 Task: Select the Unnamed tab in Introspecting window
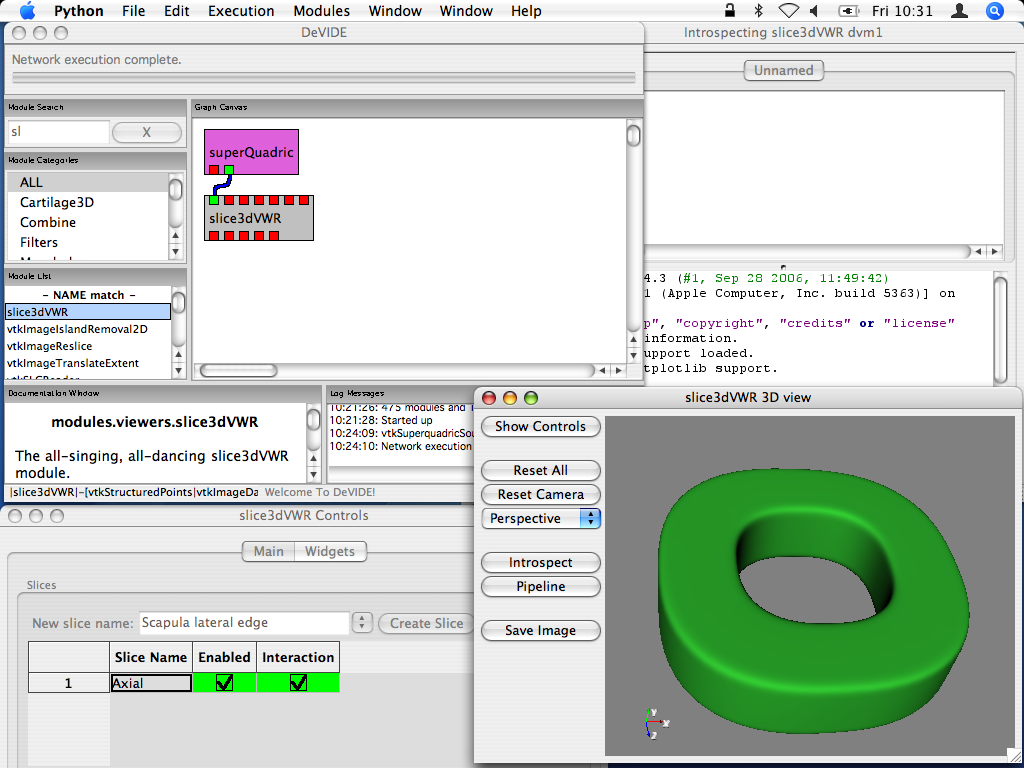pos(784,71)
